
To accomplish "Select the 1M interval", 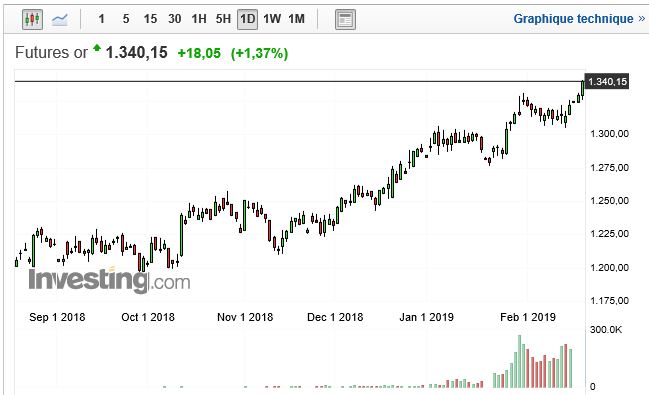I will pos(296,19).
